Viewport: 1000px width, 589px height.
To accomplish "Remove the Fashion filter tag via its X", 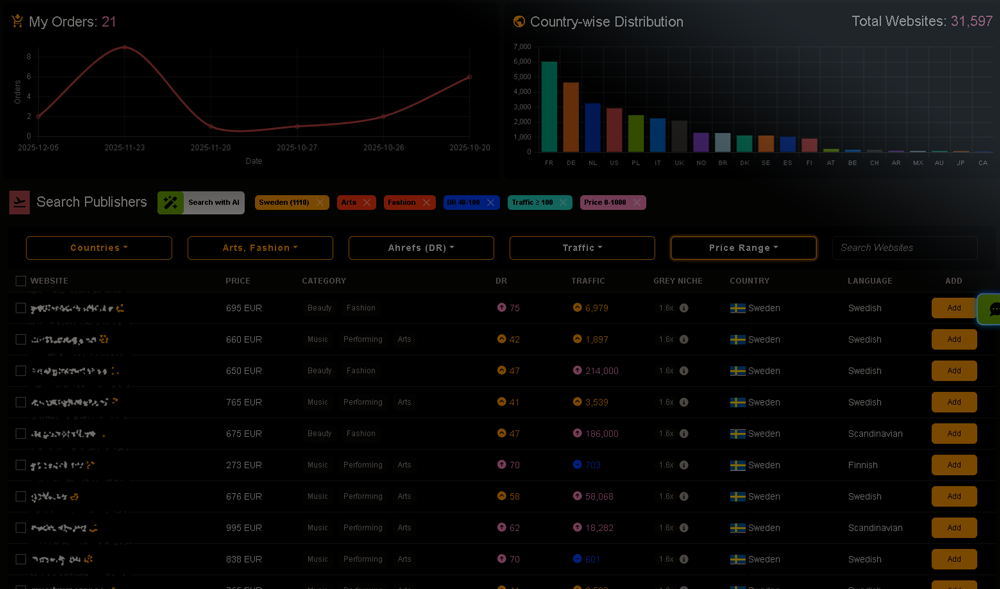I will point(426,203).
